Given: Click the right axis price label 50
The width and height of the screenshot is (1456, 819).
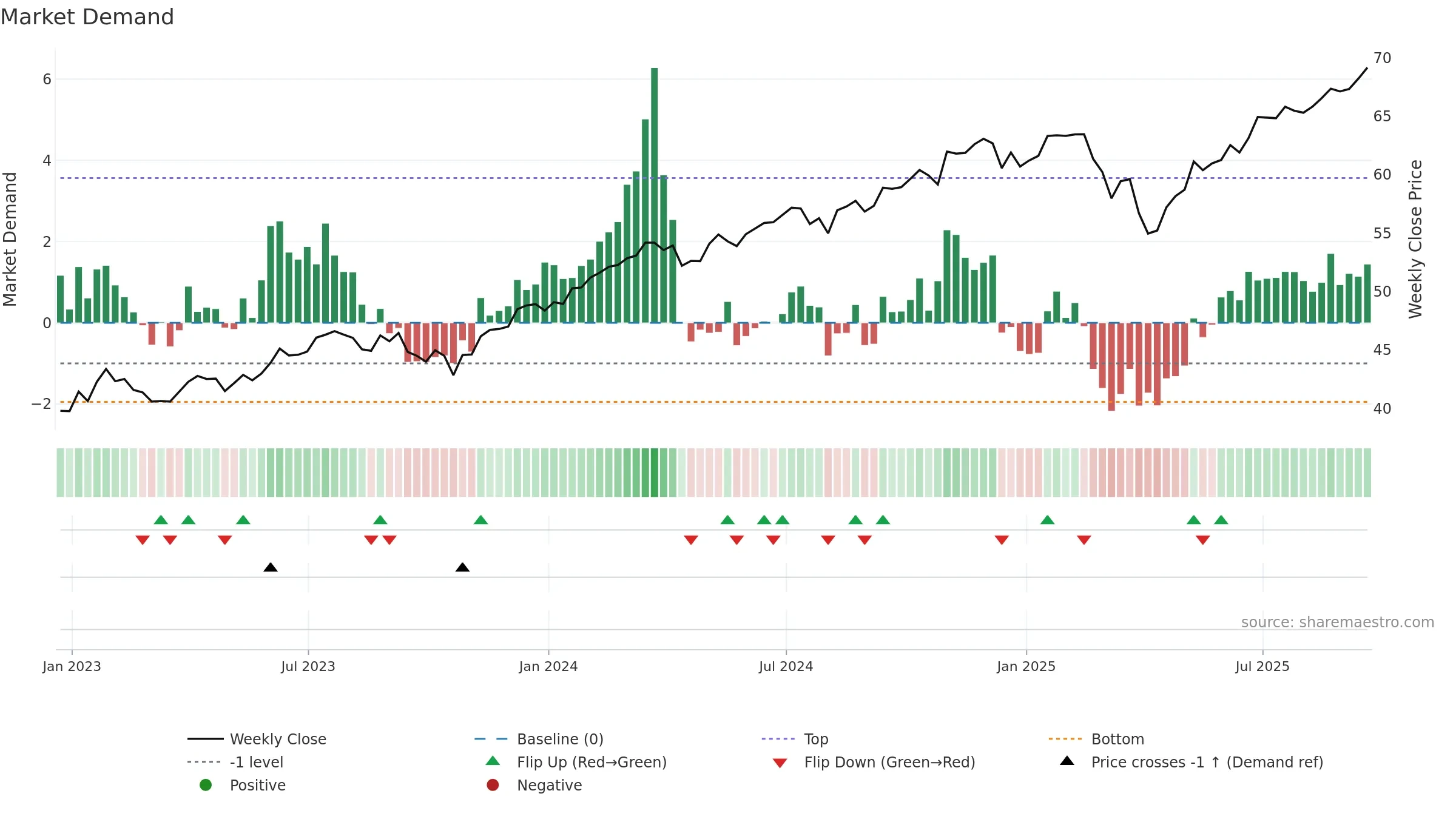Looking at the screenshot, I should 1382,292.
